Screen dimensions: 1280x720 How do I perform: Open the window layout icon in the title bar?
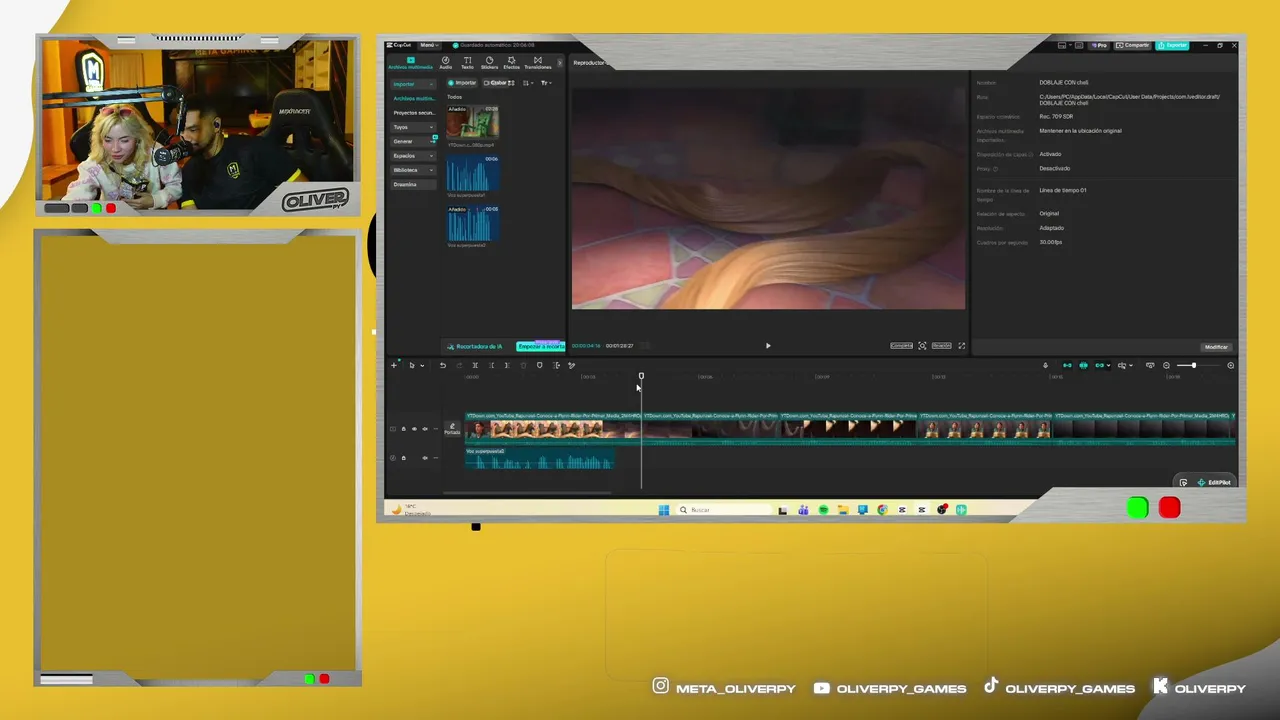pyautogui.click(x=1062, y=45)
